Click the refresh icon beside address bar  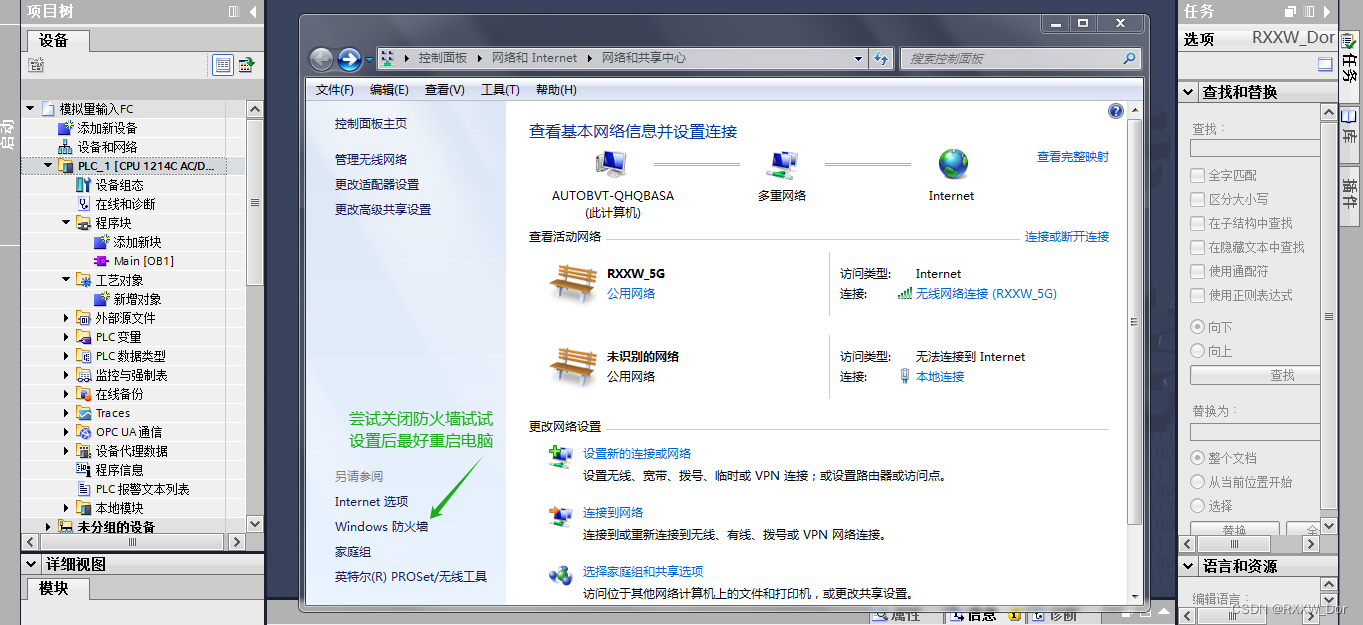click(881, 58)
